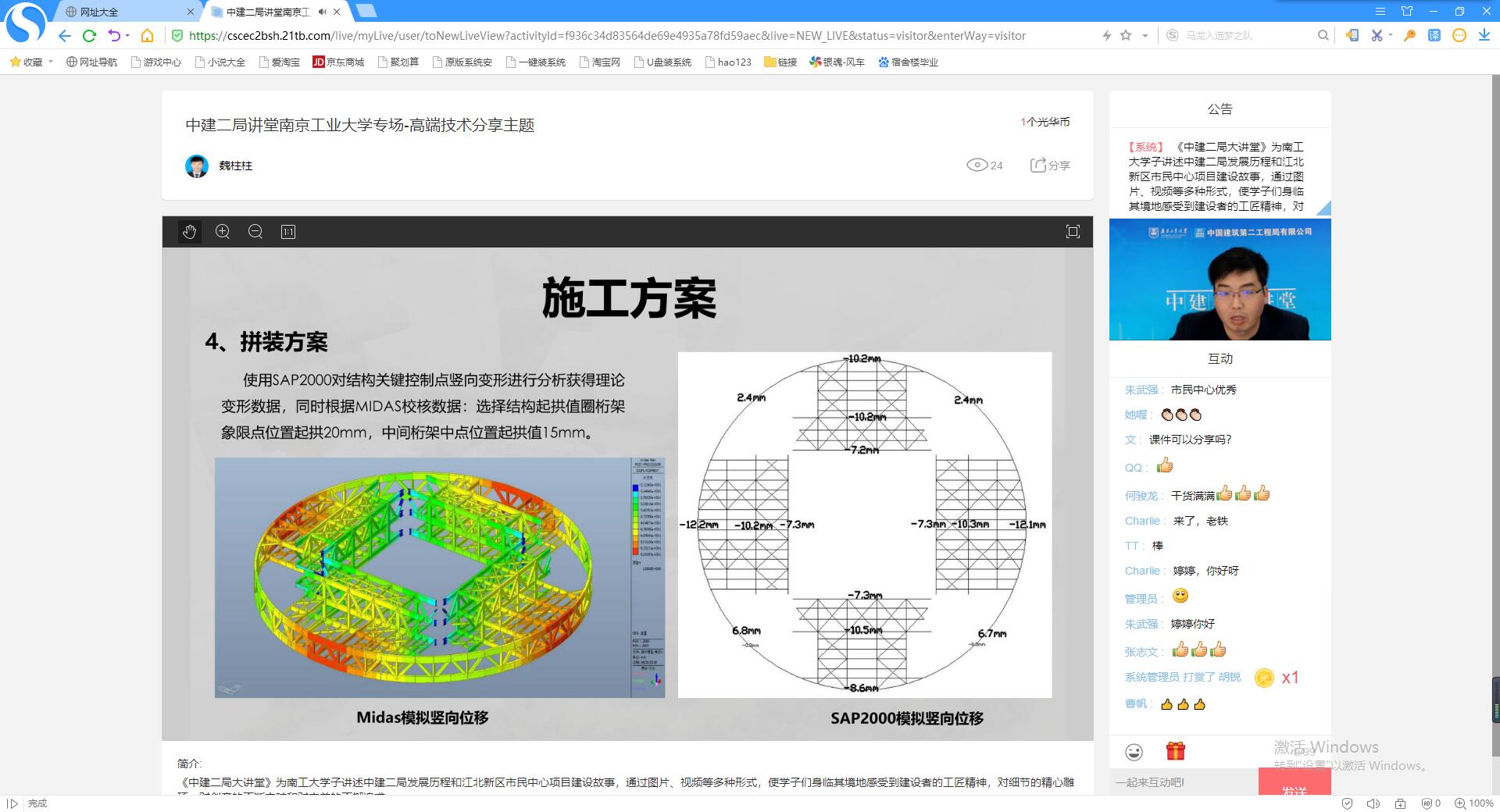The image size is (1500, 812).
Task: Mute audio on the live tab
Action: point(323,12)
